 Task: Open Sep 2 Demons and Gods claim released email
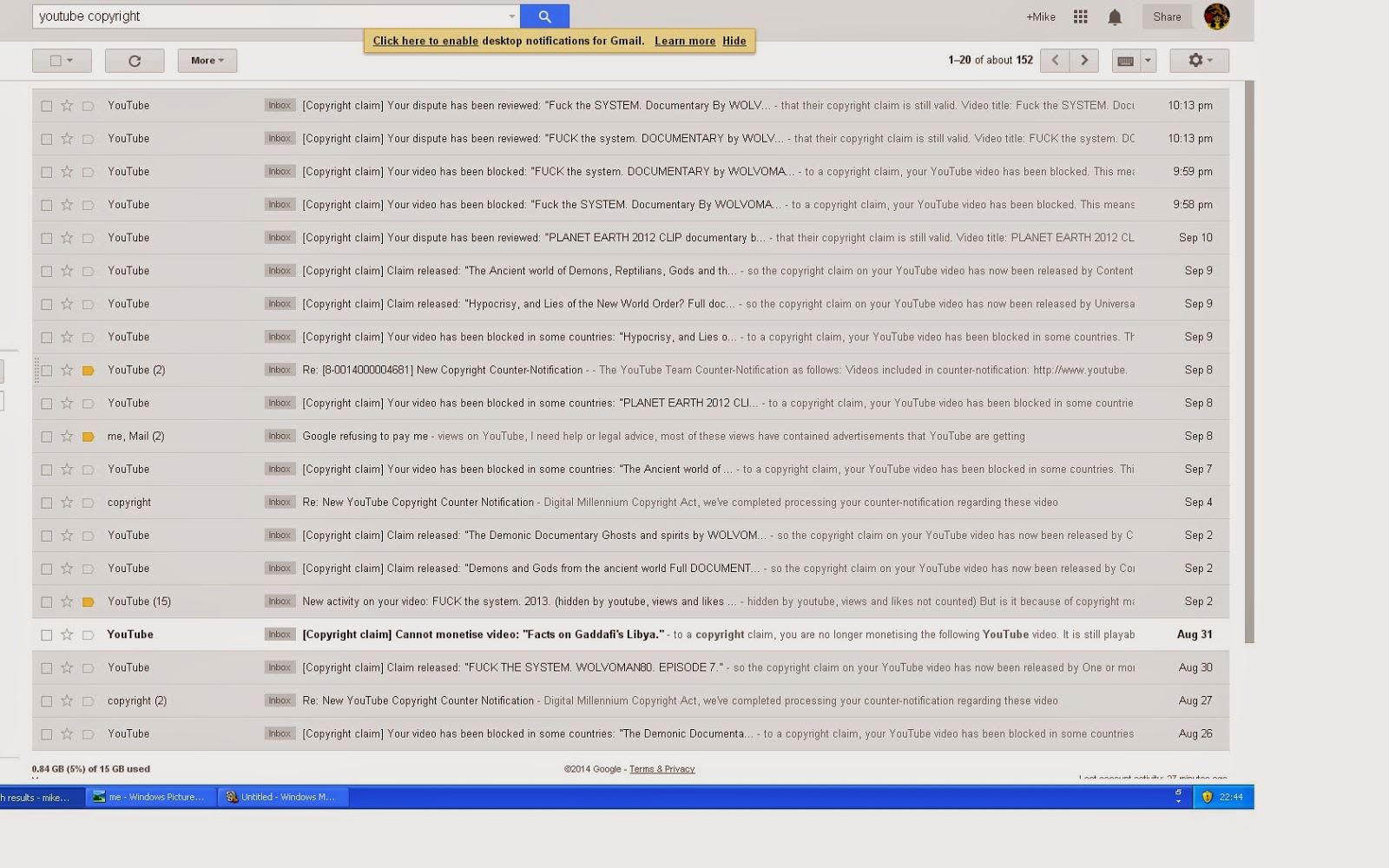tap(630, 569)
